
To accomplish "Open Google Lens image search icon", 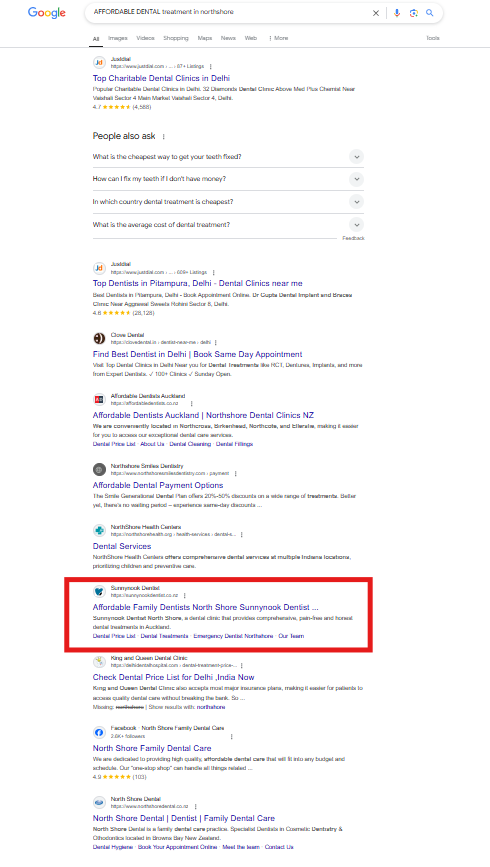I will (x=413, y=13).
